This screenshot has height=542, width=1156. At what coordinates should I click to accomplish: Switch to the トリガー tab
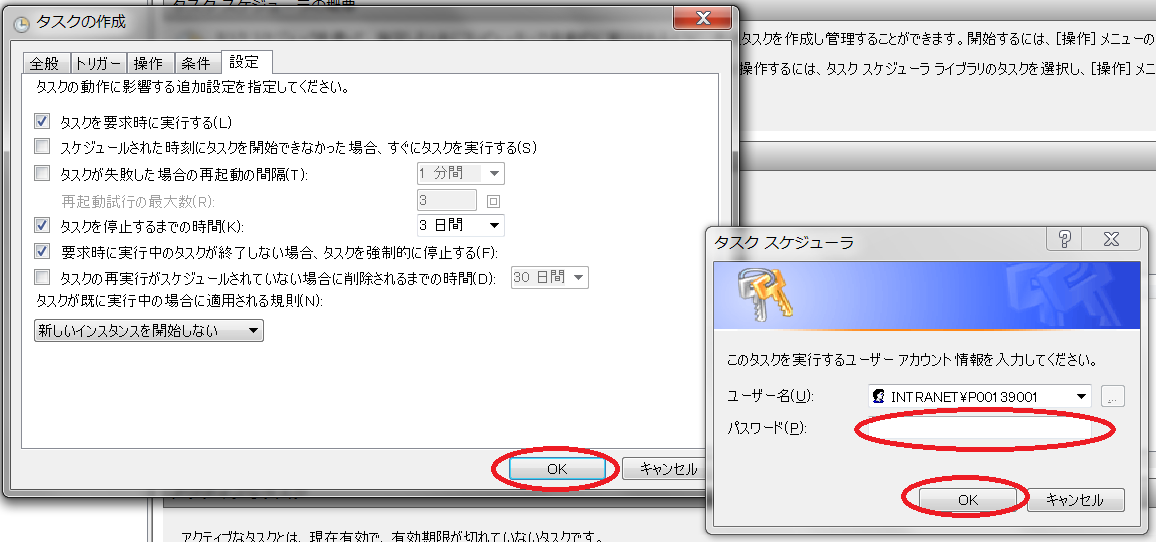coord(98,63)
